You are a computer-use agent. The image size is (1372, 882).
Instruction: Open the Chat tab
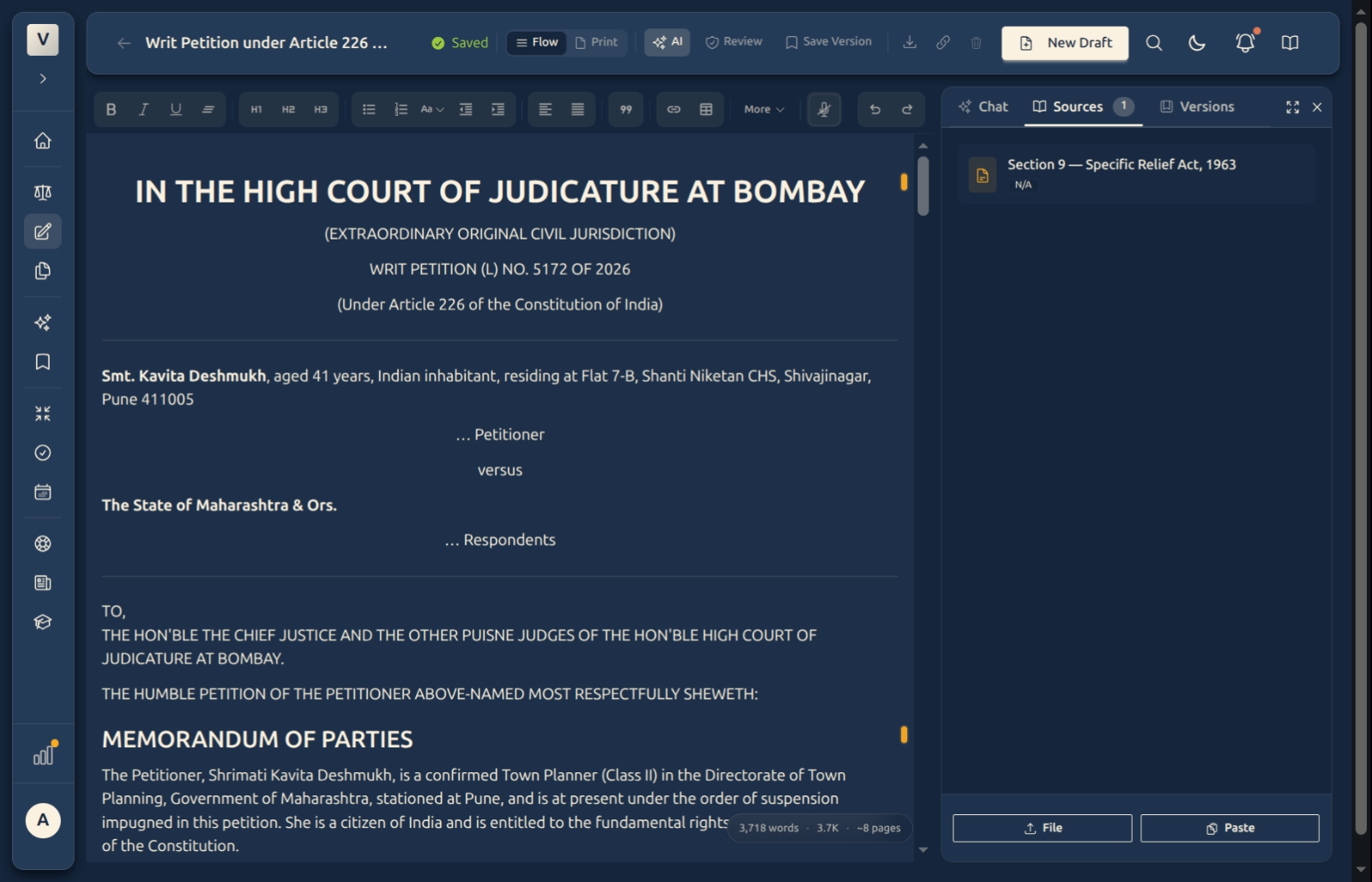tap(984, 106)
